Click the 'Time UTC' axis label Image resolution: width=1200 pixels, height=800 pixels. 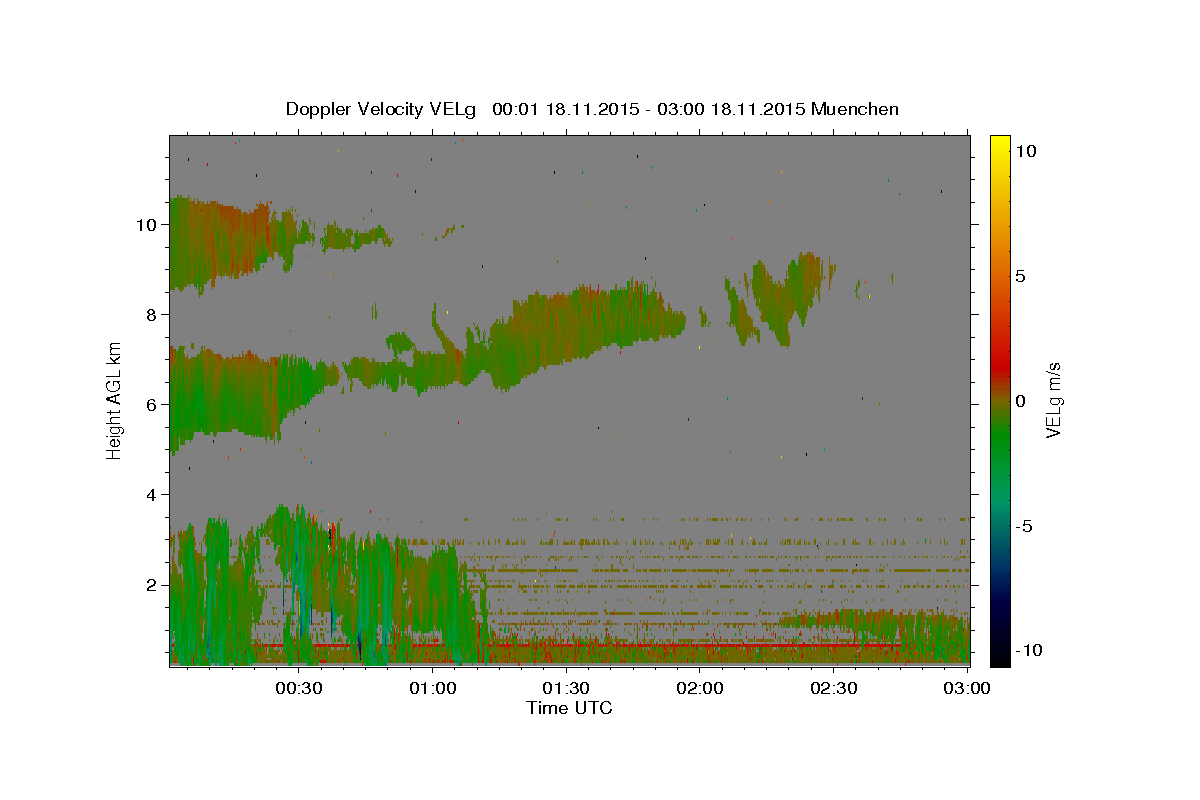pos(569,707)
